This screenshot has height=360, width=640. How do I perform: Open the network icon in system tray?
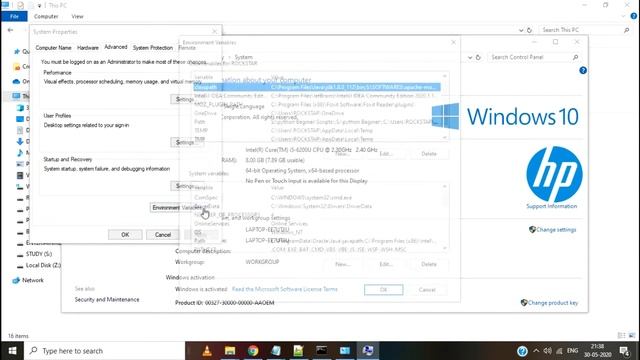pos(559,351)
